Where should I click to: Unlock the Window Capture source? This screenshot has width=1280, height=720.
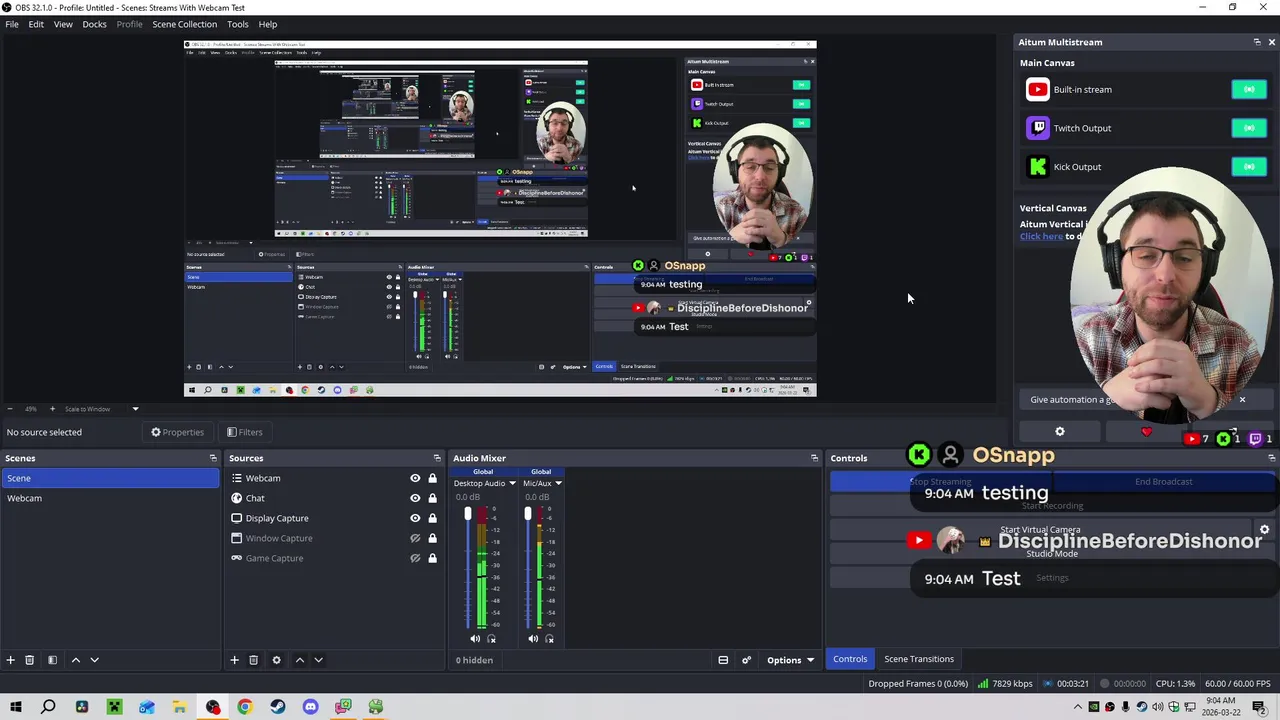pyautogui.click(x=432, y=538)
